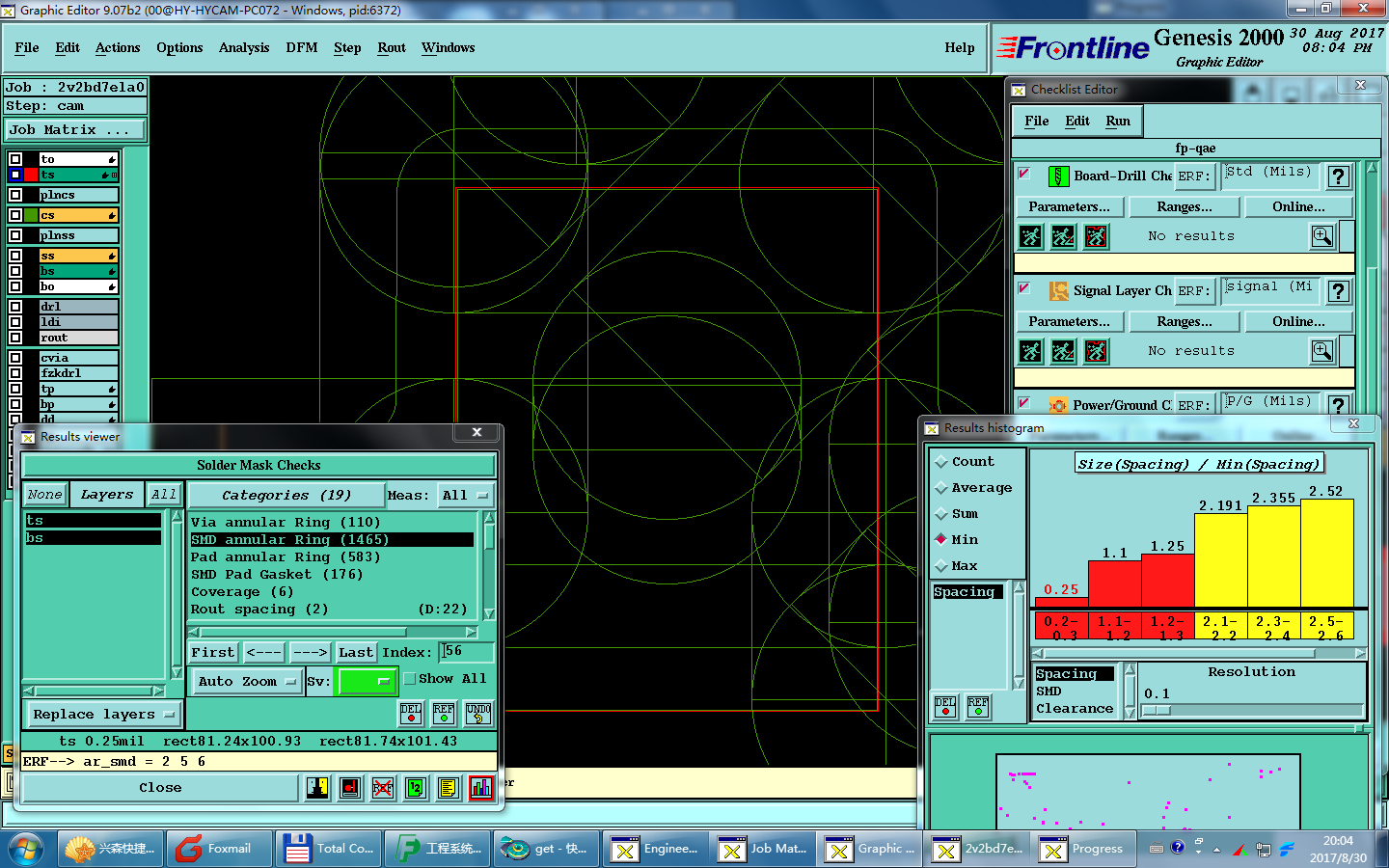The width and height of the screenshot is (1389, 868).
Task: Click help question mark for Signal Layer Check
Action: 1338,291
